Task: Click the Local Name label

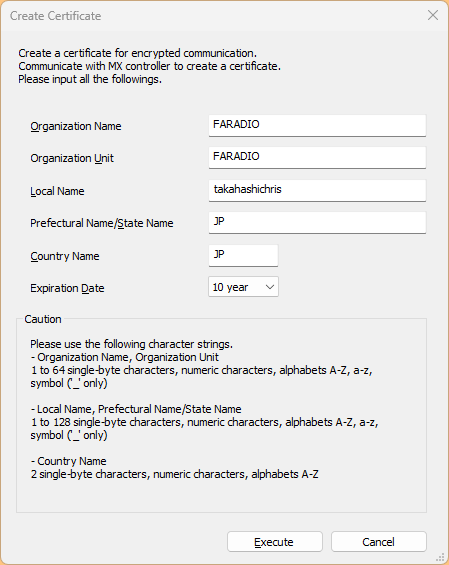Action: [x=57, y=191]
